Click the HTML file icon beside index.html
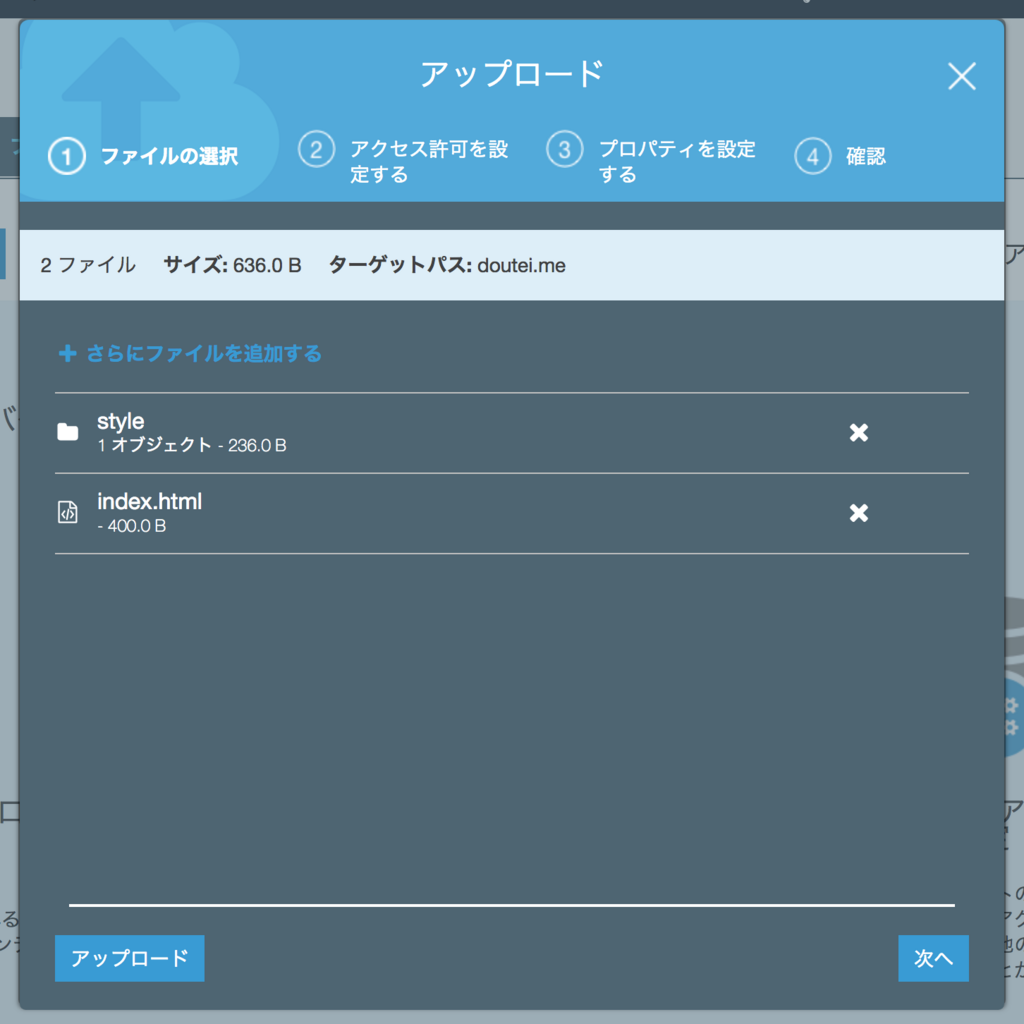 (68, 510)
